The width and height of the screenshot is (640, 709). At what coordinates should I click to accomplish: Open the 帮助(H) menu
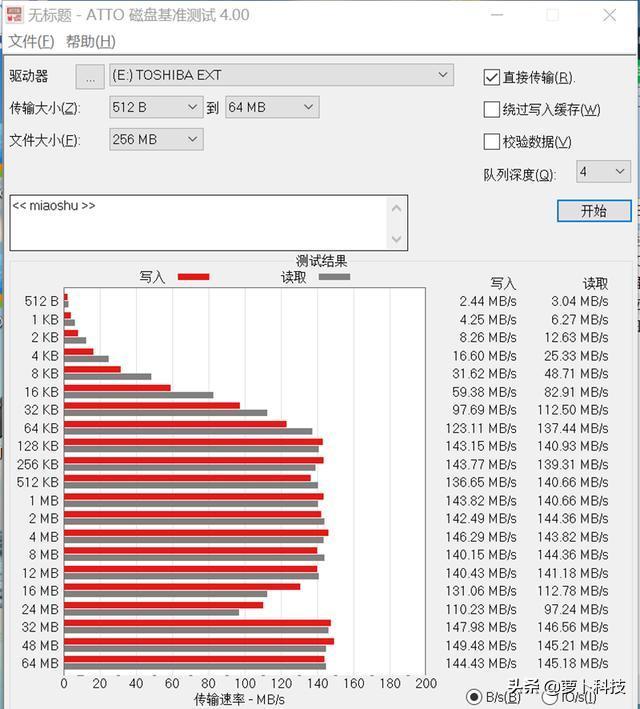pyautogui.click(x=90, y=42)
